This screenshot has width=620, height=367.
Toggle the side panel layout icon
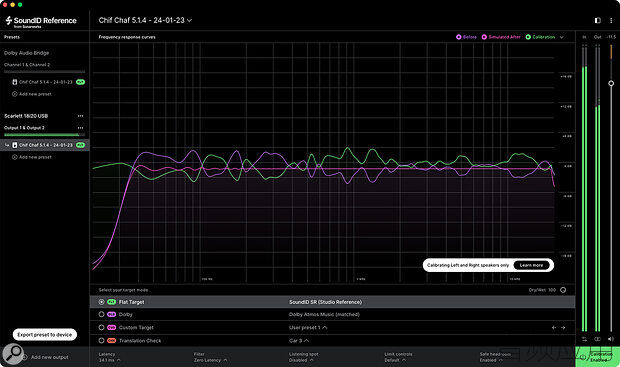(x=598, y=20)
